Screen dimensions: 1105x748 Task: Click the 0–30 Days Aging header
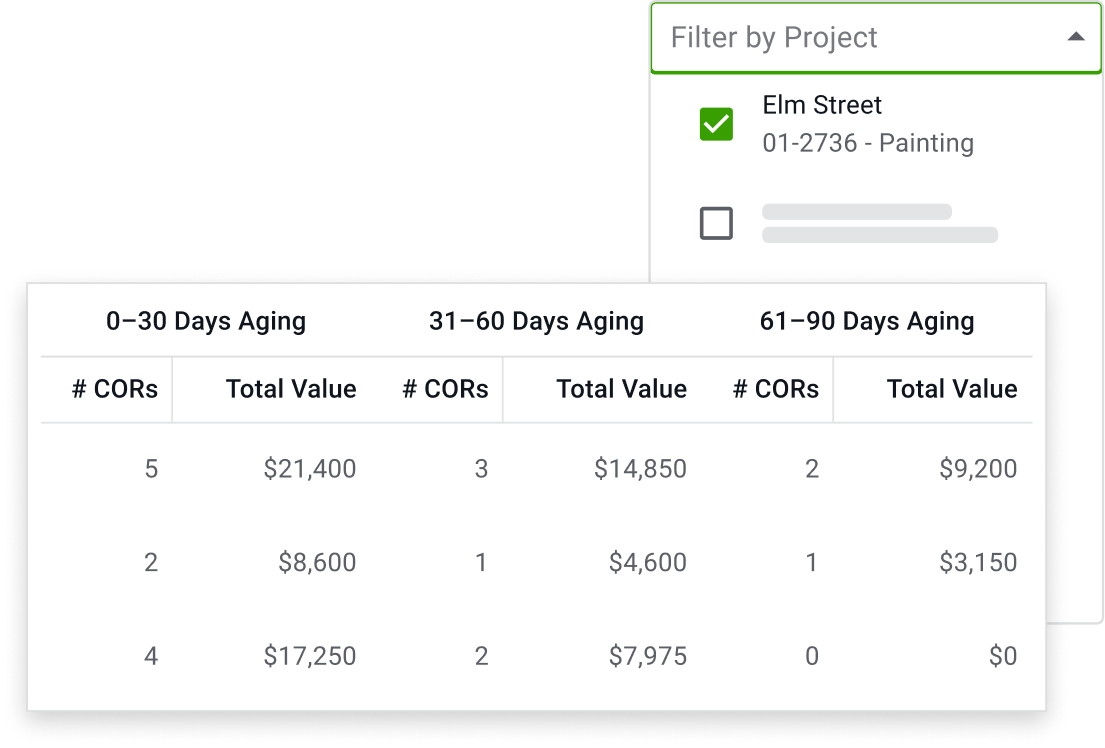pos(206,321)
